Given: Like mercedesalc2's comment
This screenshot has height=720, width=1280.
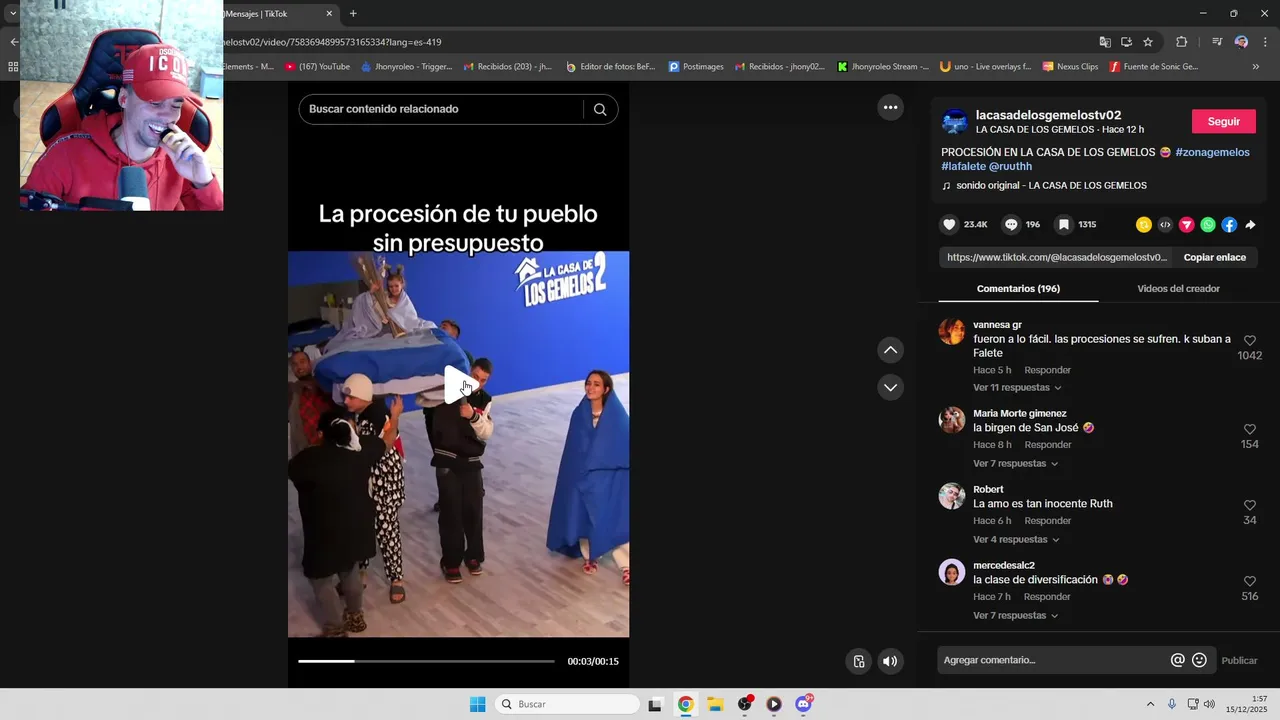Looking at the screenshot, I should click(x=1249, y=582).
